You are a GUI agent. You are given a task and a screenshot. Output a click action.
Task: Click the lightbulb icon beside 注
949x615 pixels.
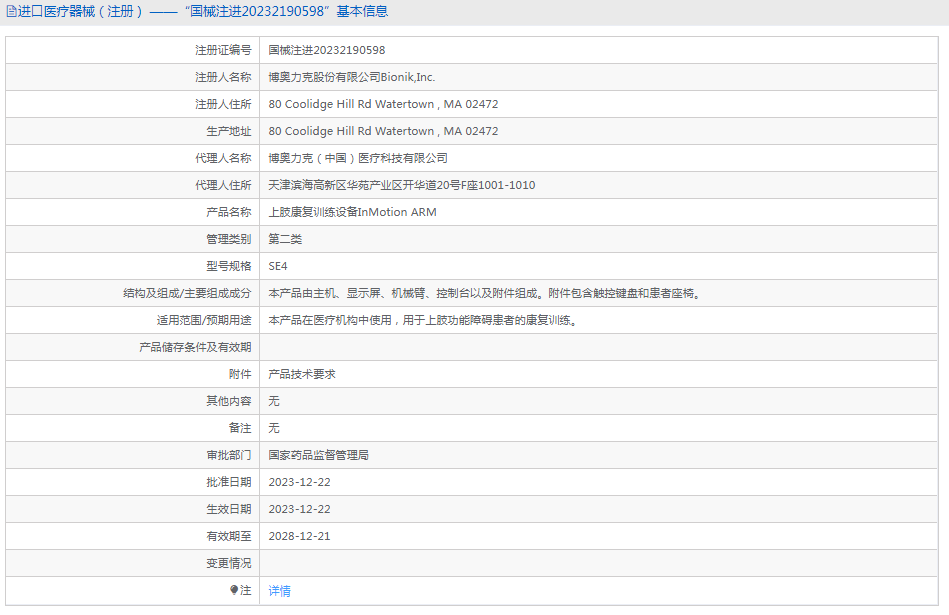click(x=234, y=590)
